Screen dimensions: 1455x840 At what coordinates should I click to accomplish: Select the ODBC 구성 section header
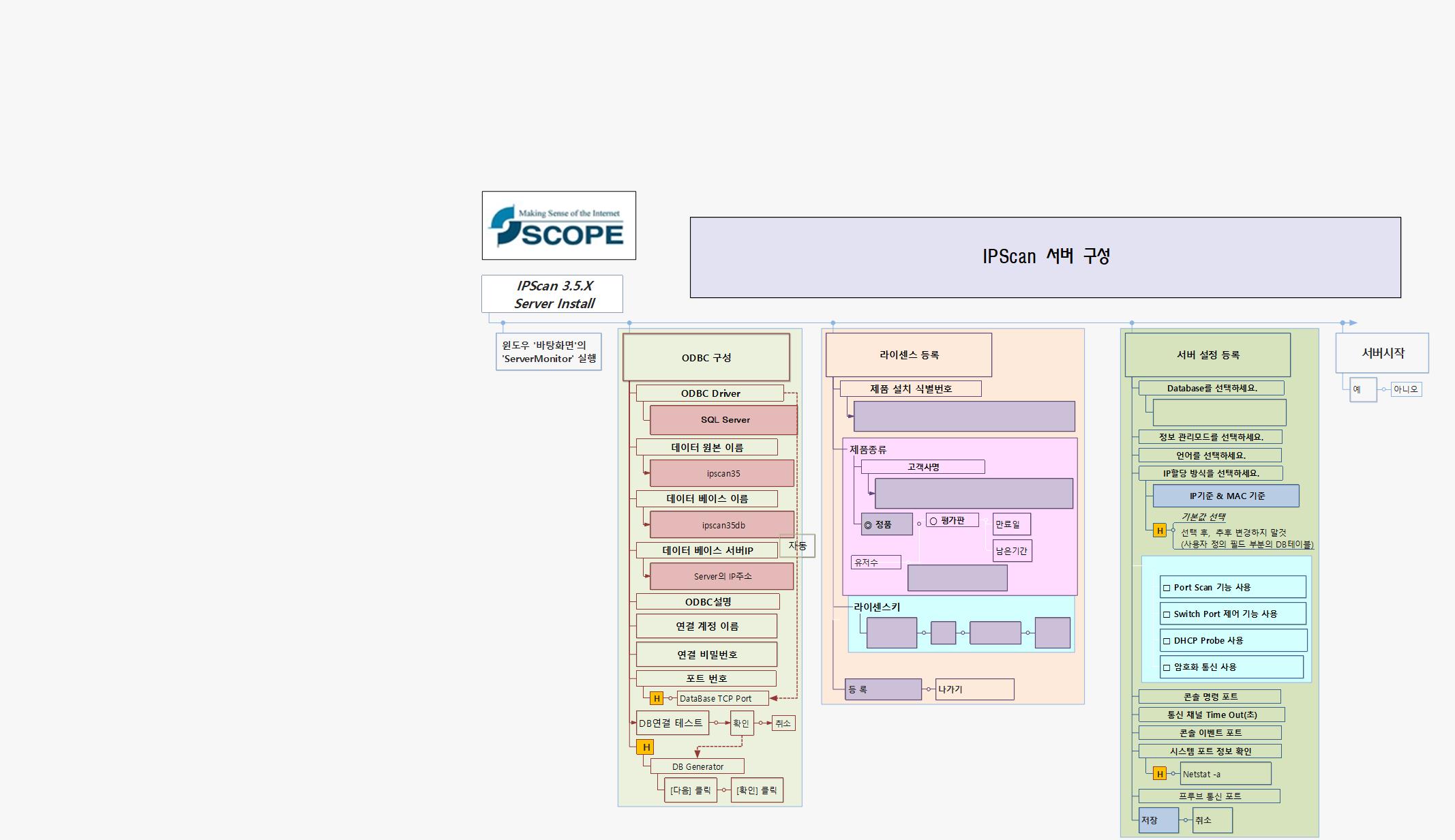click(706, 357)
